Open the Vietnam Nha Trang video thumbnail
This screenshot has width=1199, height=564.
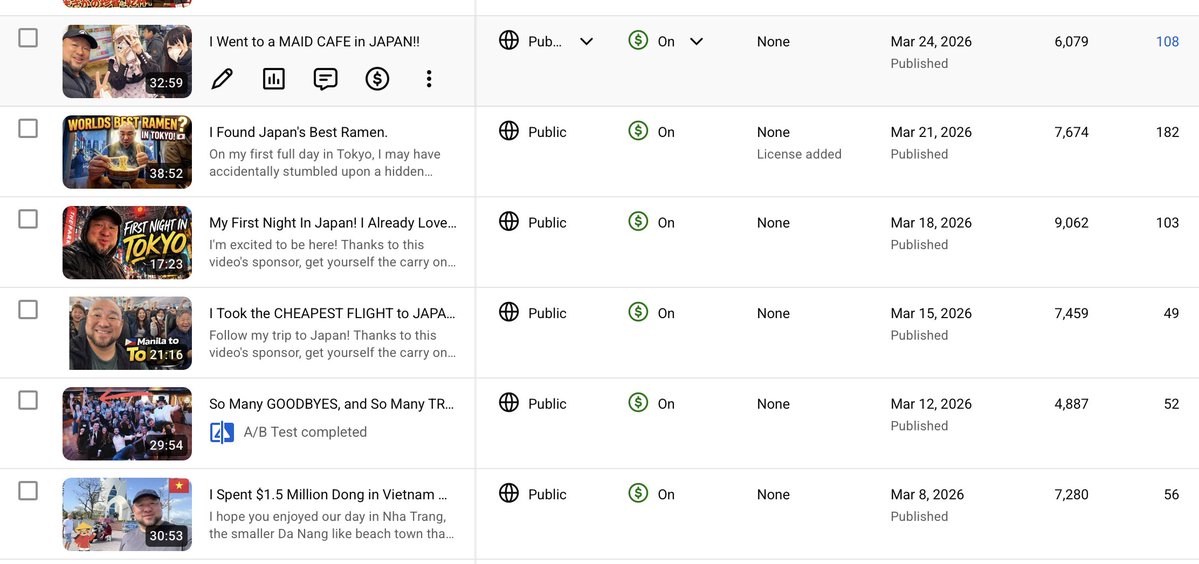[127, 514]
